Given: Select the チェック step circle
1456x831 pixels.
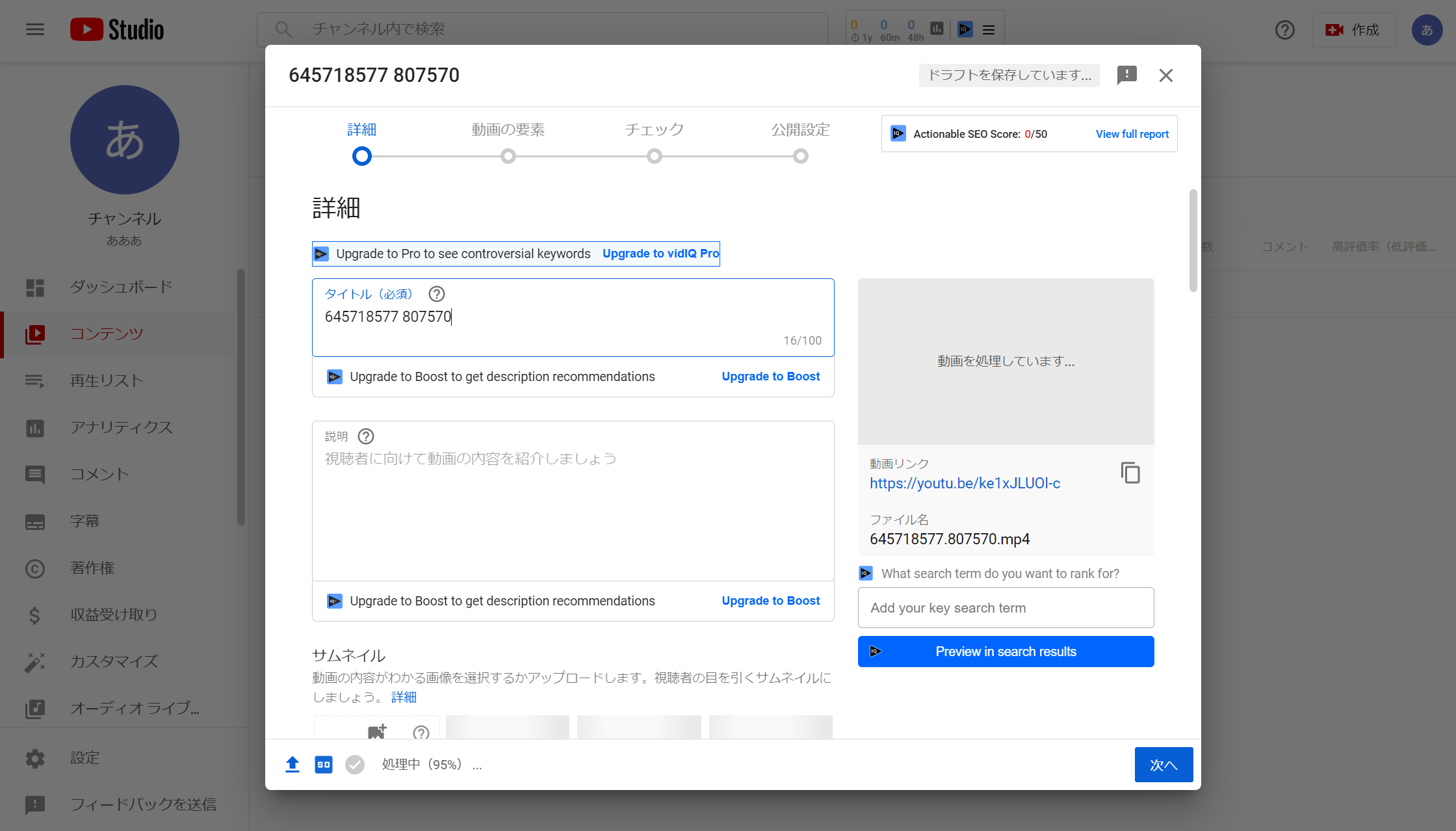Looking at the screenshot, I should [x=655, y=156].
